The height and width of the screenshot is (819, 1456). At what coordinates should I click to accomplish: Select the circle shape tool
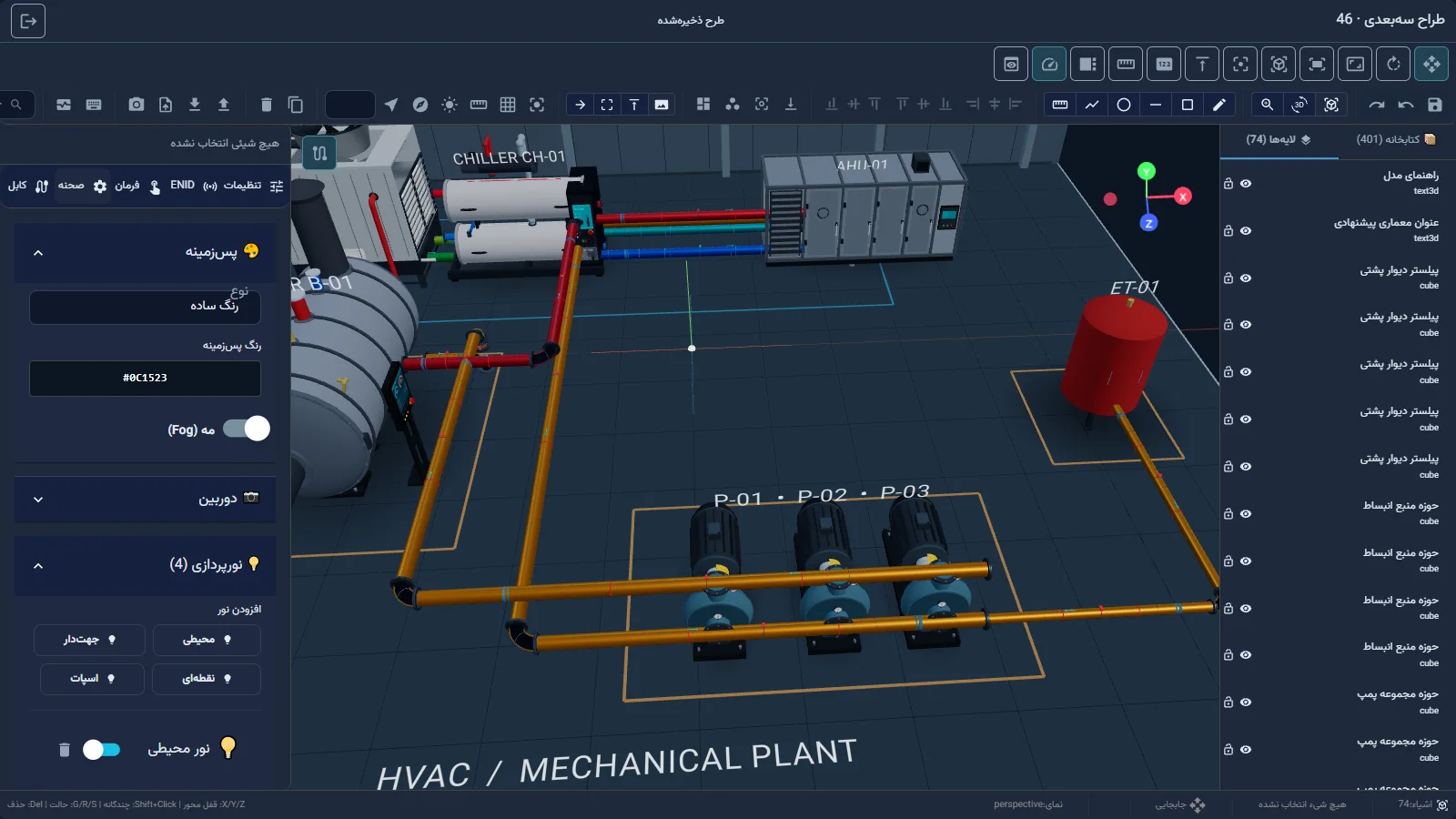pyautogui.click(x=1124, y=105)
